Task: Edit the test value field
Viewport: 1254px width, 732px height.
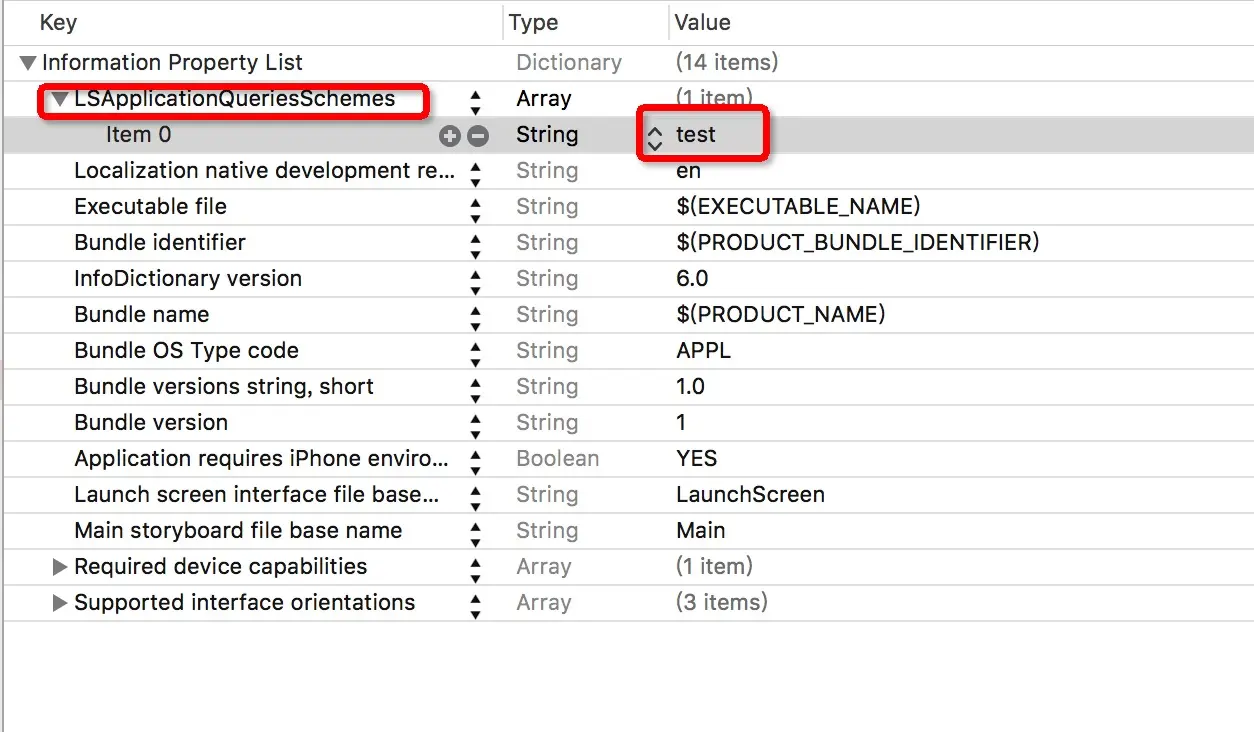Action: 696,135
